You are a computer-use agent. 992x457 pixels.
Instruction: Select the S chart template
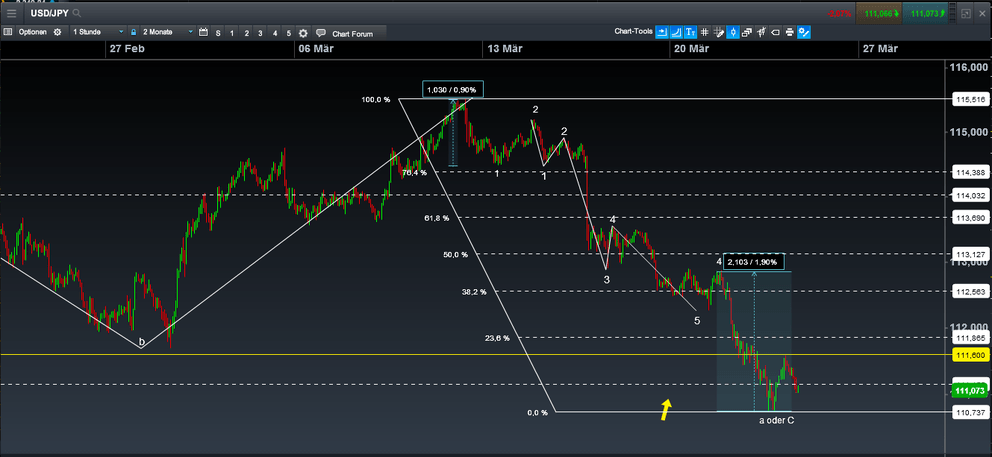coord(218,33)
